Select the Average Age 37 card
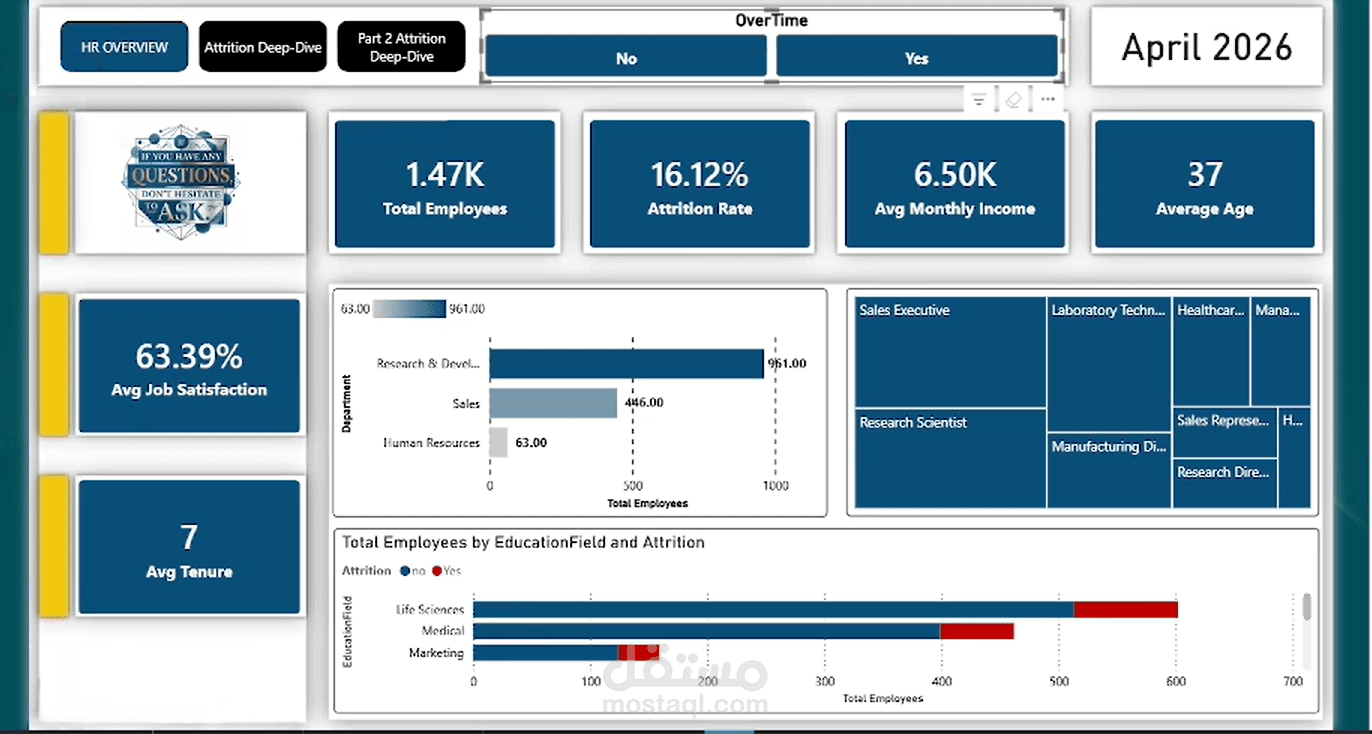Viewport: 1372px width, 734px height. coord(1205,184)
